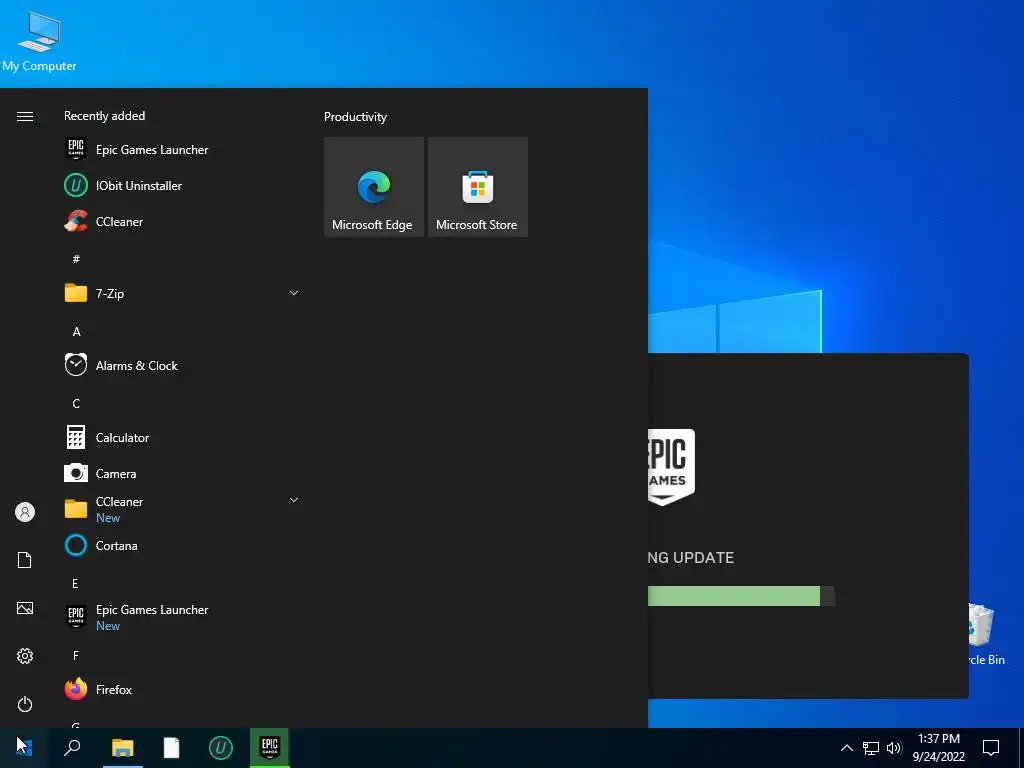Click the Epic Games update progress bar

tap(741, 596)
